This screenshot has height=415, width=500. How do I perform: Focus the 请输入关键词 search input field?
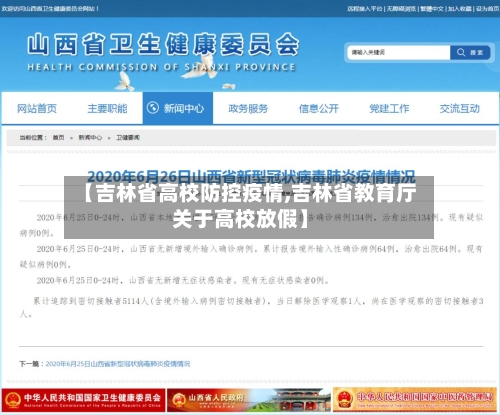[399, 53]
